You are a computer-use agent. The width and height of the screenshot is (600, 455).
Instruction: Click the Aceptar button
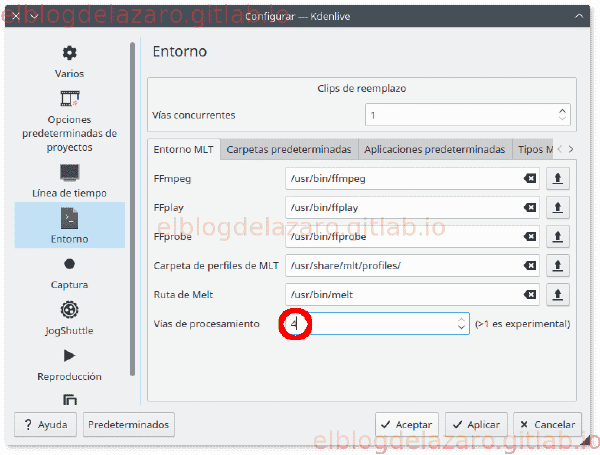[x=407, y=424]
